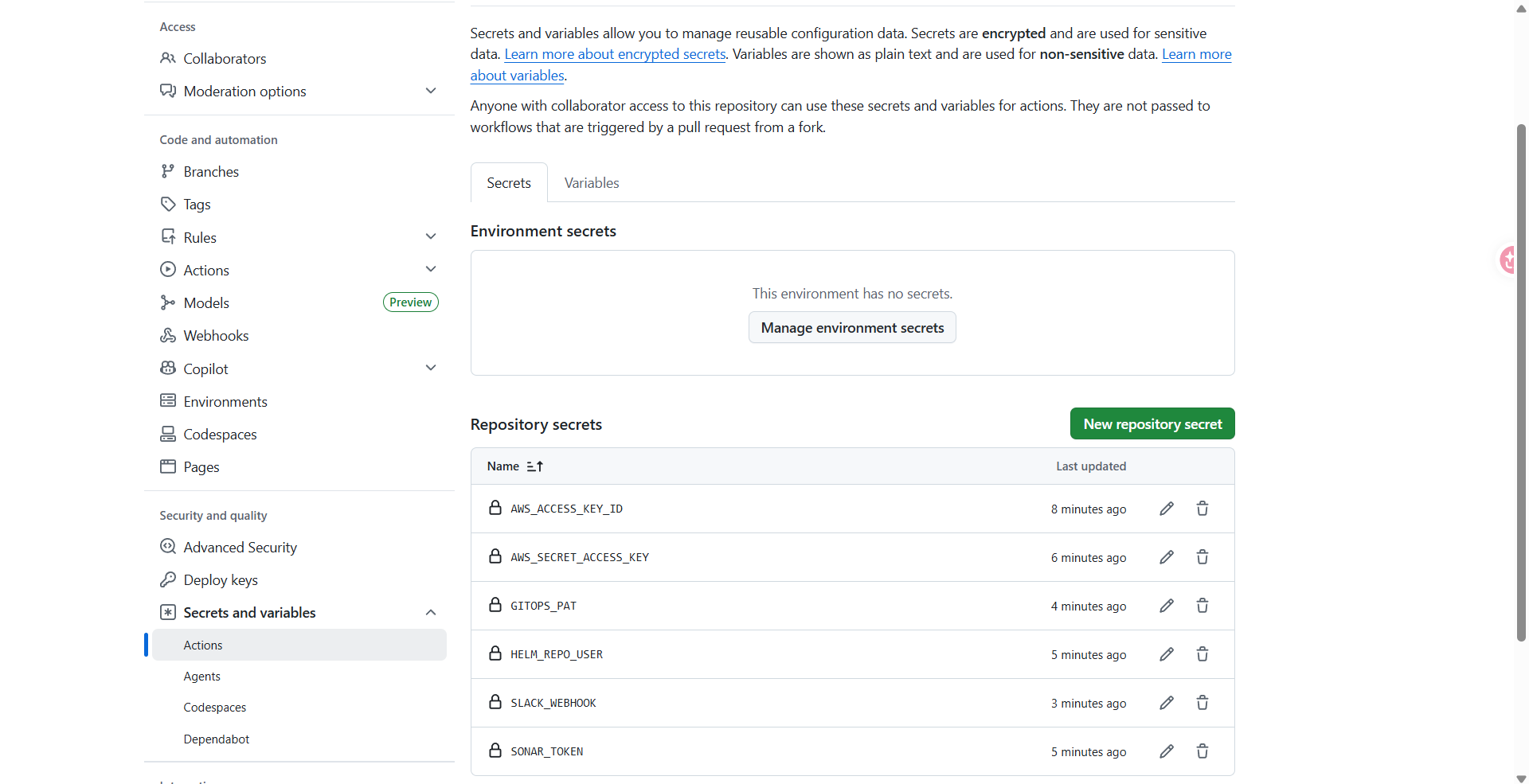Expand the Copilot section chevron
1529x784 pixels.
coord(431,368)
